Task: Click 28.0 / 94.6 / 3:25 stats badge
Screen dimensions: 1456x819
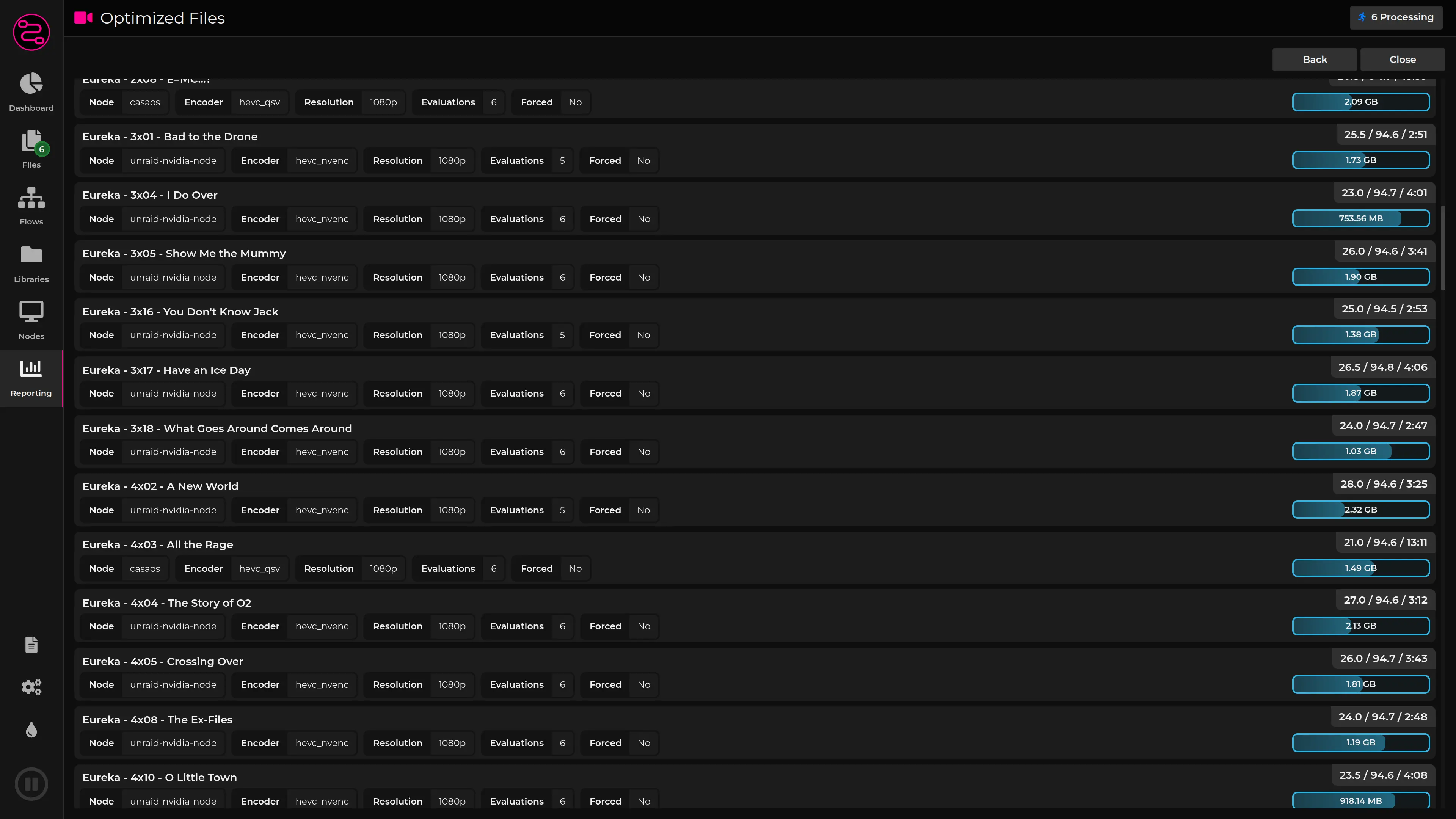Action: pos(1384,485)
